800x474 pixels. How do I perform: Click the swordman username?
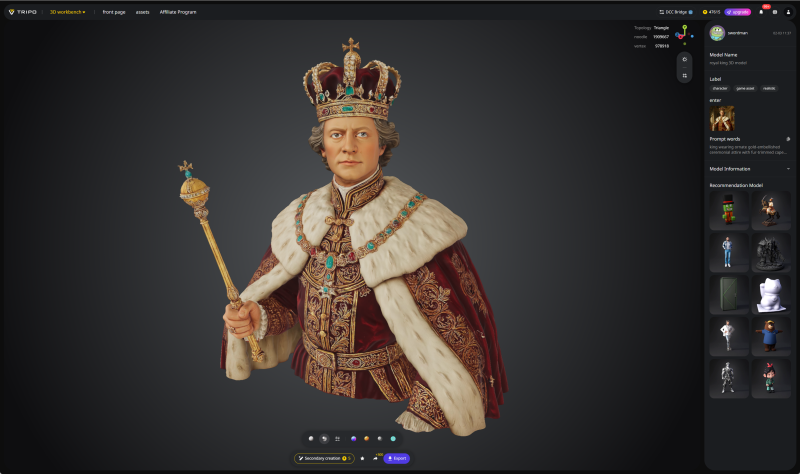737,33
